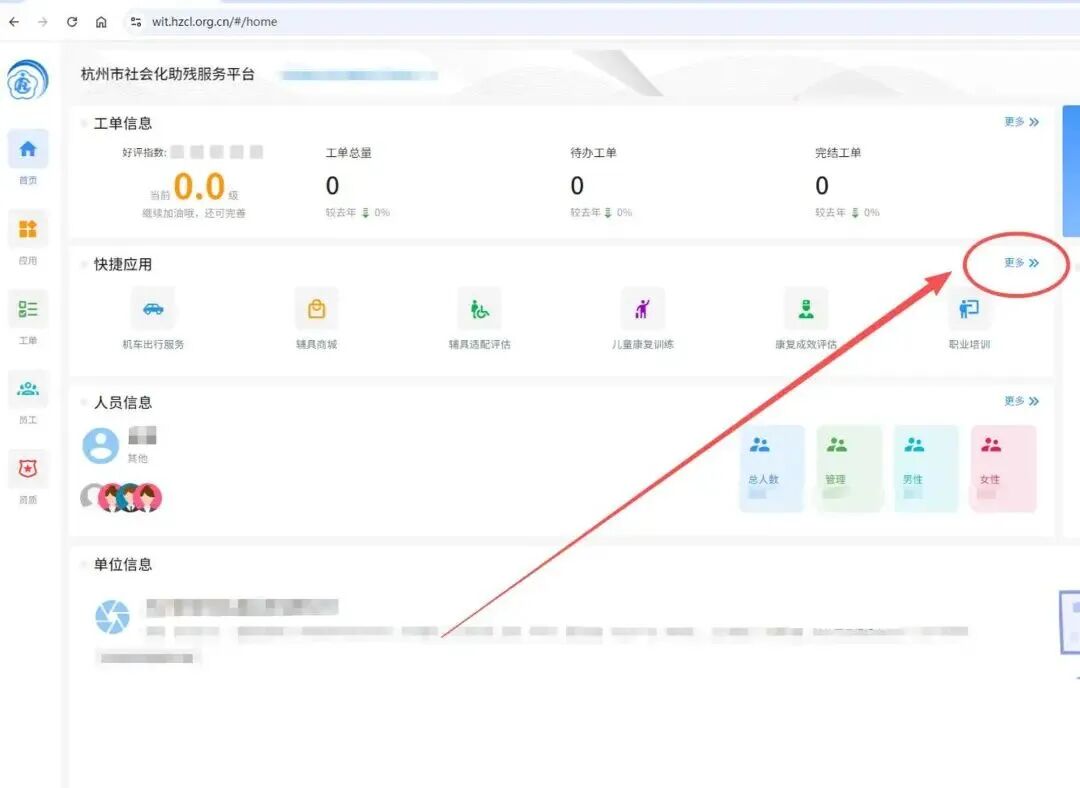Screen dimensions: 1080x788
Task: Open 应用 apps in sidebar
Action: click(x=28, y=238)
